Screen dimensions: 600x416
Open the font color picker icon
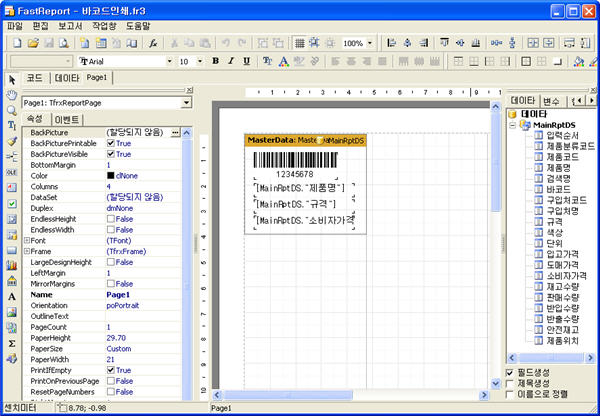[x=284, y=61]
